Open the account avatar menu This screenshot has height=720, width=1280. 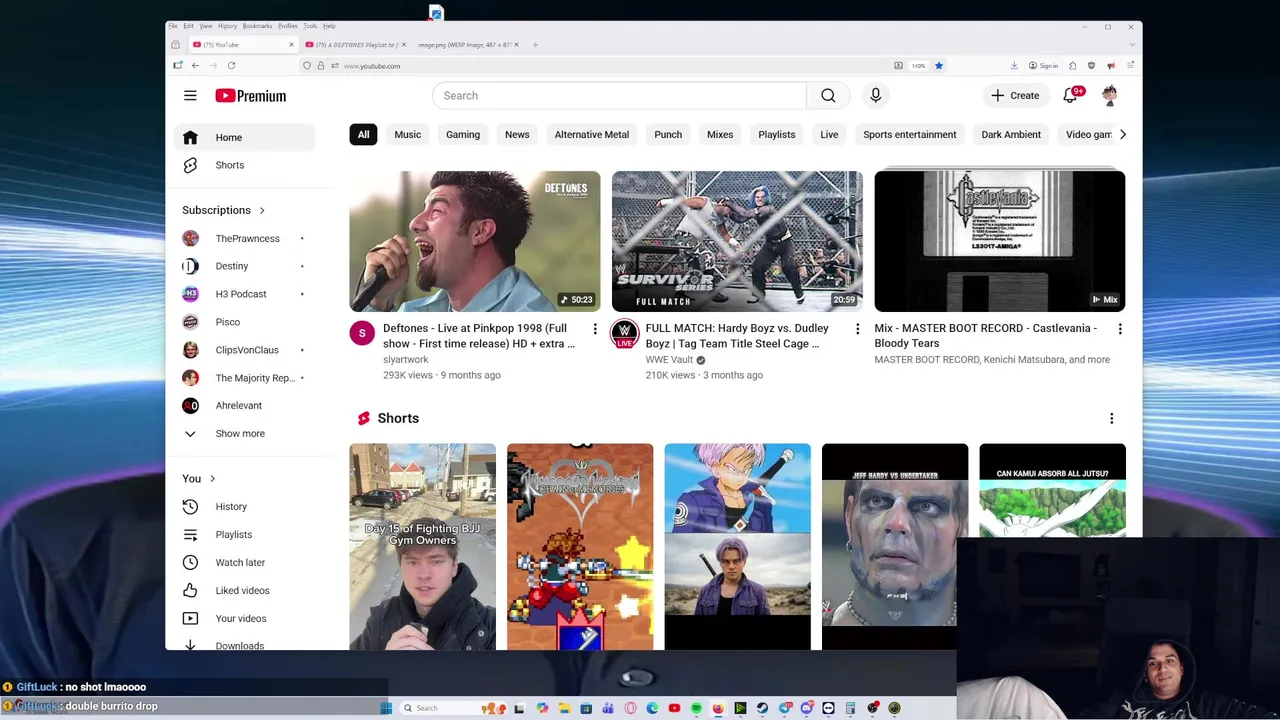pos(1109,95)
